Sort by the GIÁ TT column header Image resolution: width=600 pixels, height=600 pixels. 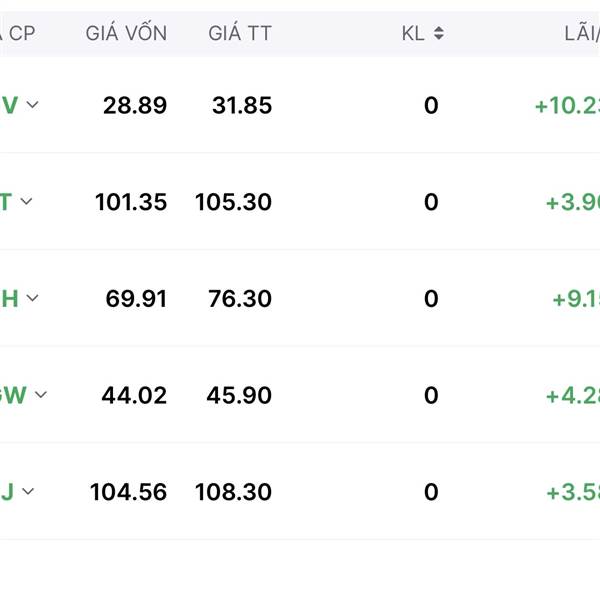[x=240, y=34]
